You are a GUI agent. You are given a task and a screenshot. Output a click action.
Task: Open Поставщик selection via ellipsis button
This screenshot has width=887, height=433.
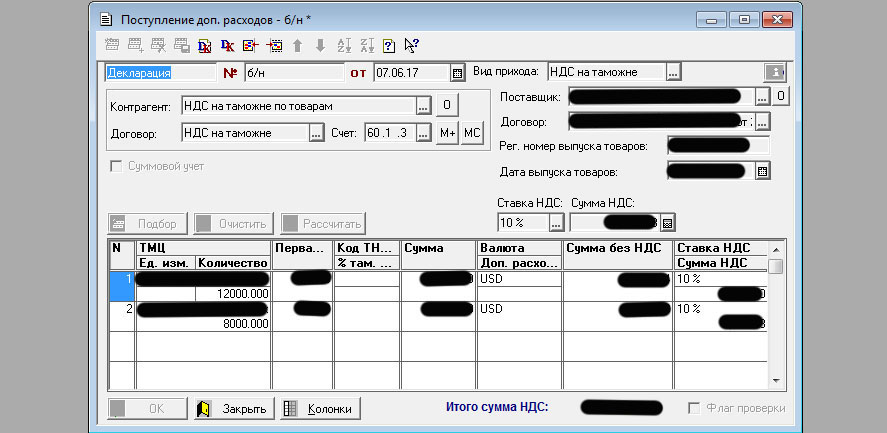[x=762, y=96]
